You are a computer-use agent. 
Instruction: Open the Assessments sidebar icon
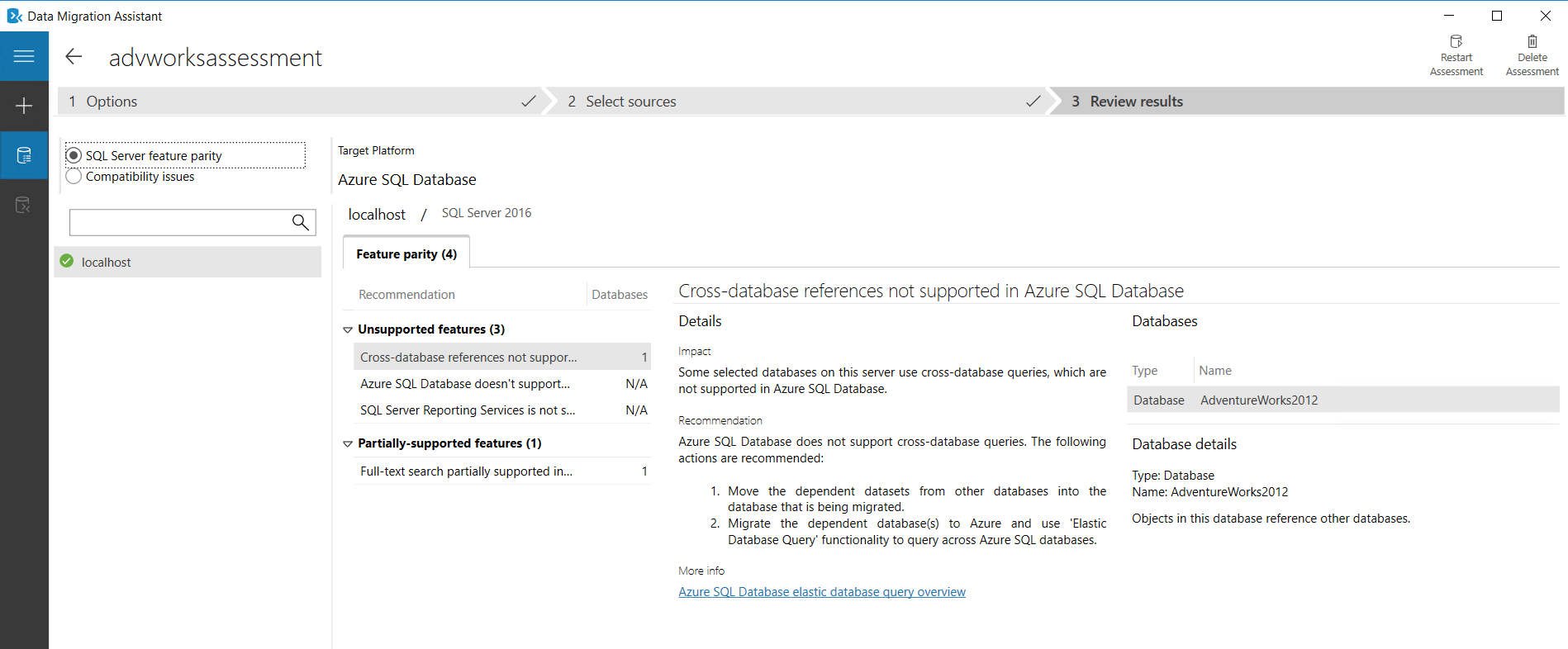[24, 155]
